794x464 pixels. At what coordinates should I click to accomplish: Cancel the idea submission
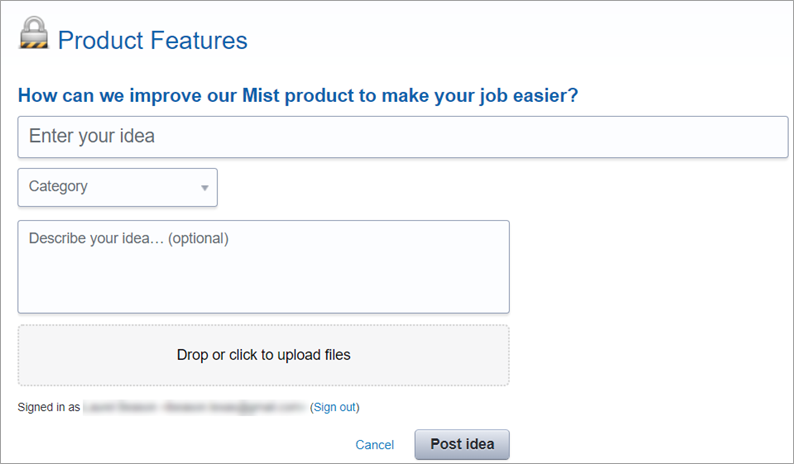374,445
